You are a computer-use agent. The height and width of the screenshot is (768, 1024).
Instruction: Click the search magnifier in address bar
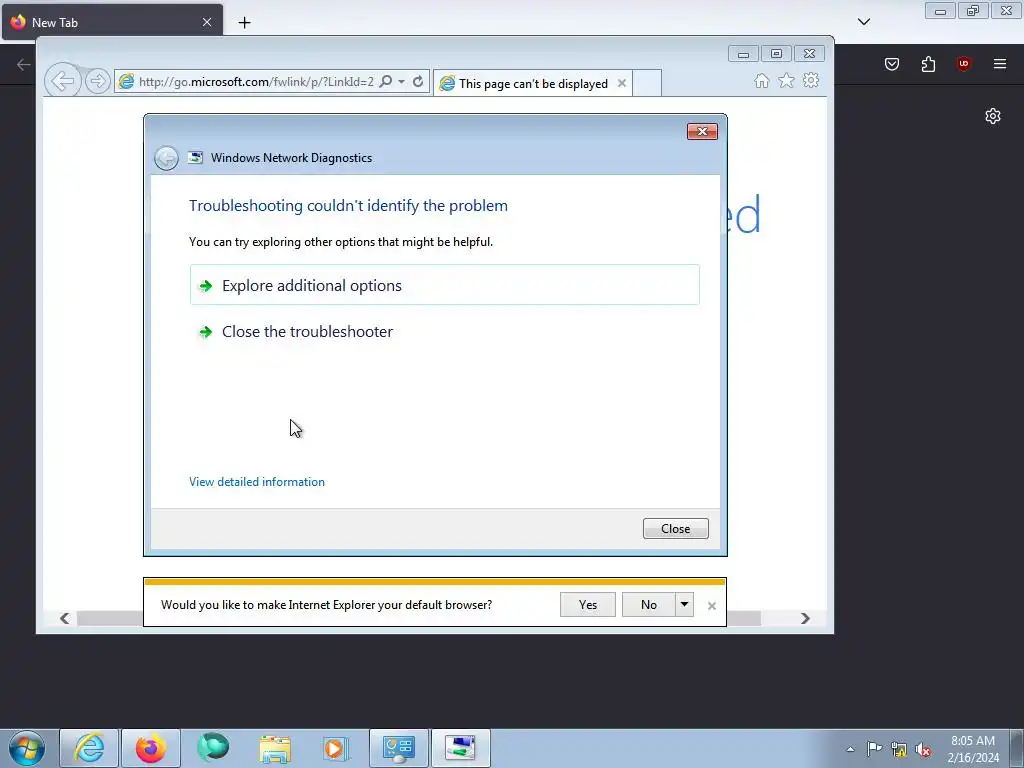point(386,82)
